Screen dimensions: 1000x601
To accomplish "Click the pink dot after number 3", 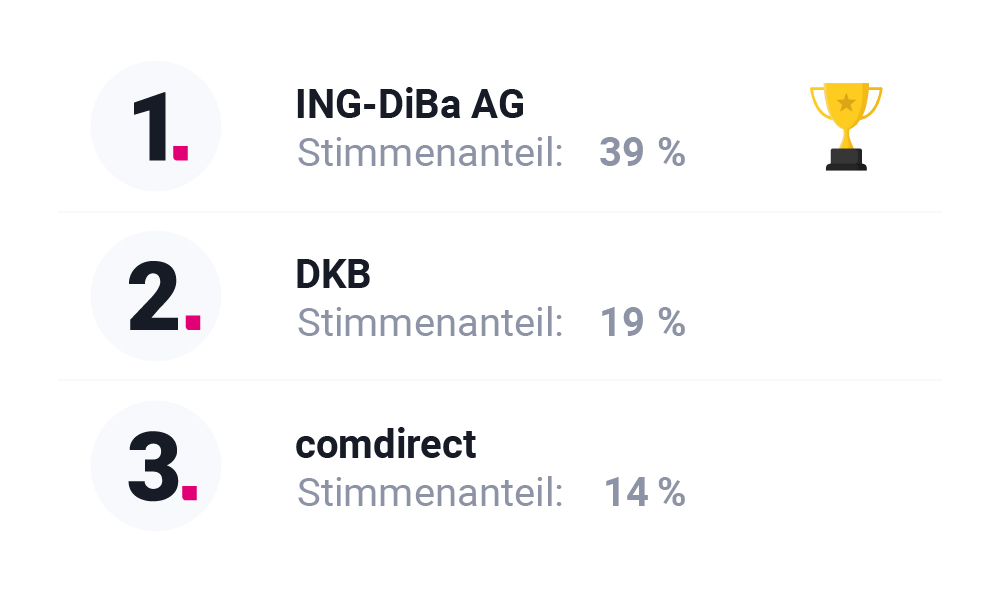I will click(189, 493).
